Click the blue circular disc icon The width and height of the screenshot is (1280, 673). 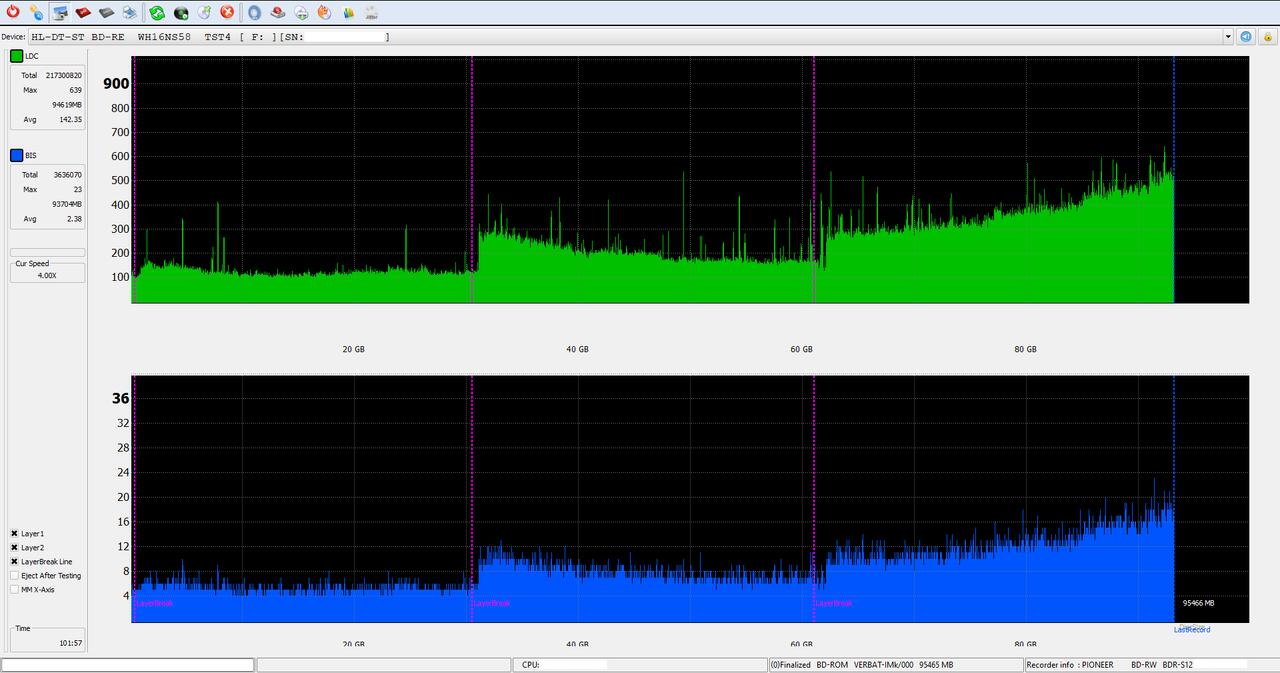pos(254,12)
